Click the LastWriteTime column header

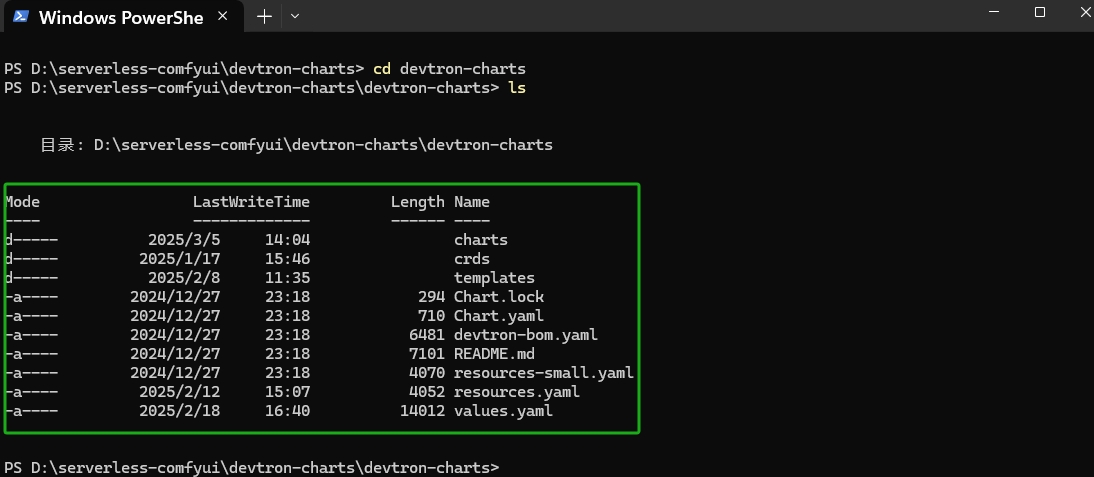[251, 202]
